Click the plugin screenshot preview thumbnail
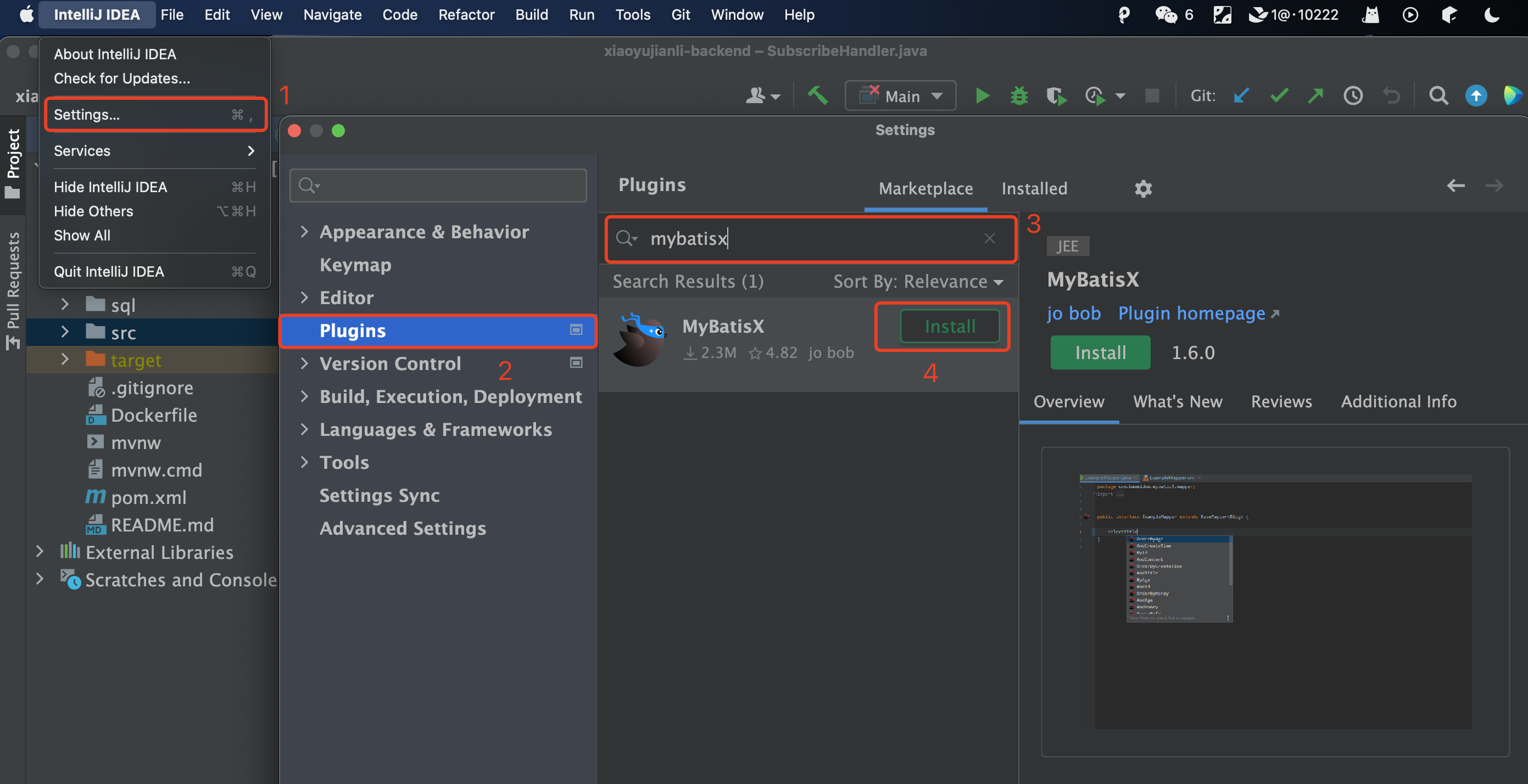1528x784 pixels. (x=1275, y=601)
